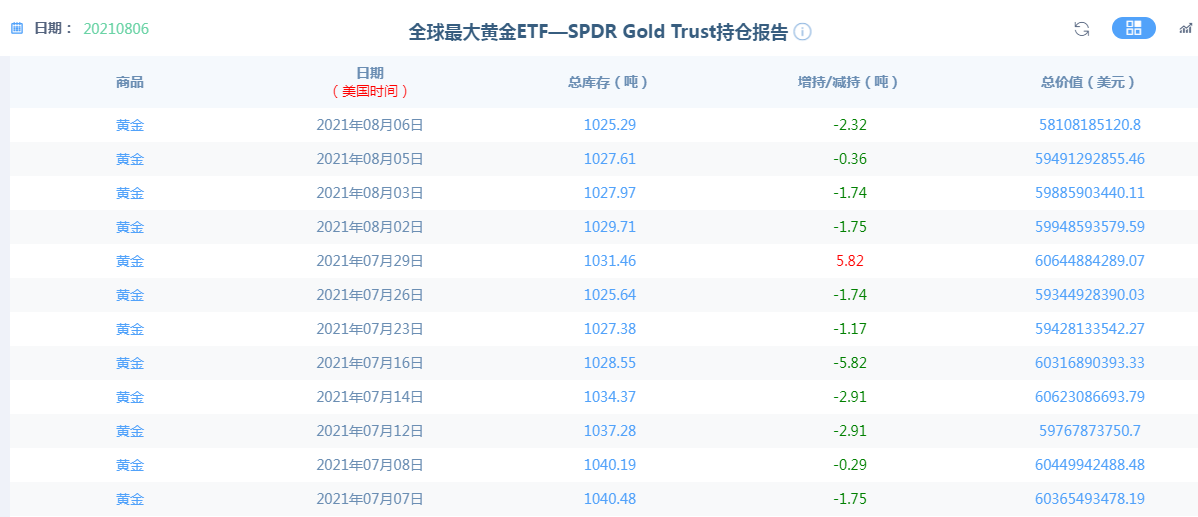This screenshot has width=1198, height=517.
Task: Click the change value -2.32
Action: (x=850, y=125)
